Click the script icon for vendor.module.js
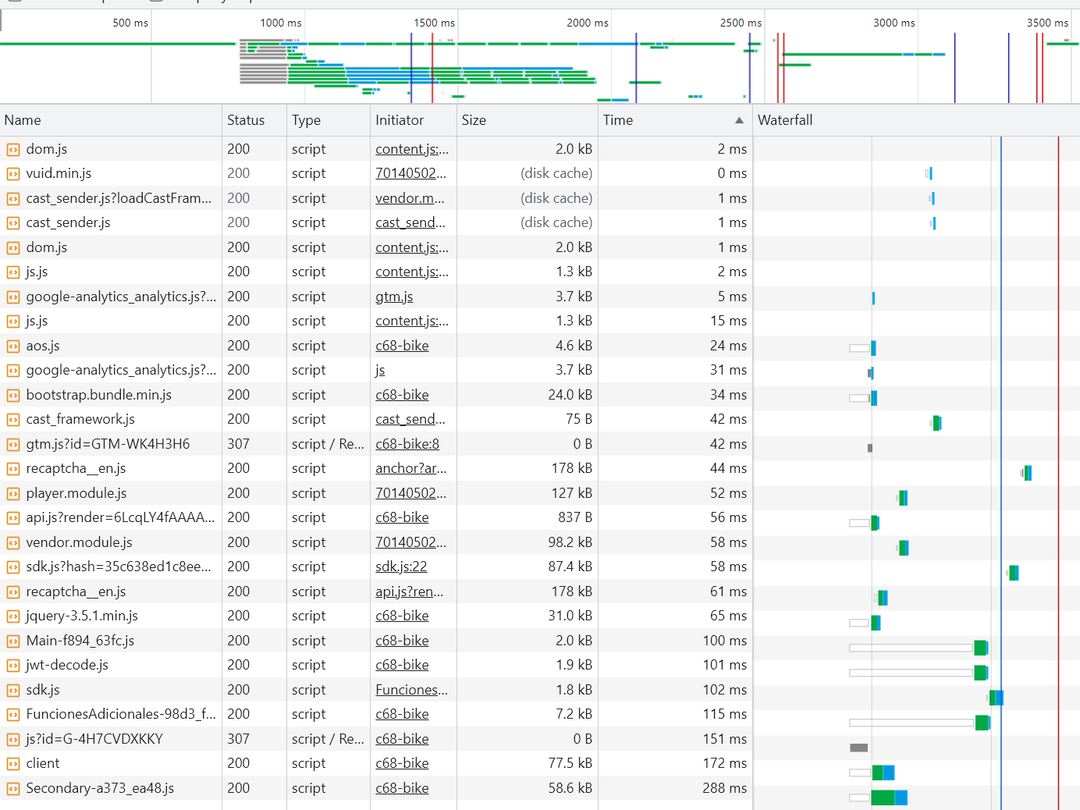This screenshot has height=810, width=1080. click(x=13, y=542)
